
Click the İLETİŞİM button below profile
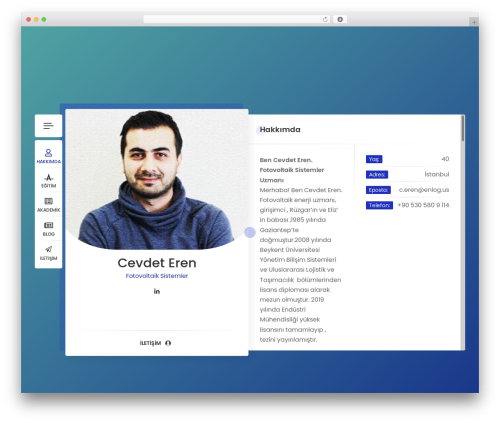[155, 343]
